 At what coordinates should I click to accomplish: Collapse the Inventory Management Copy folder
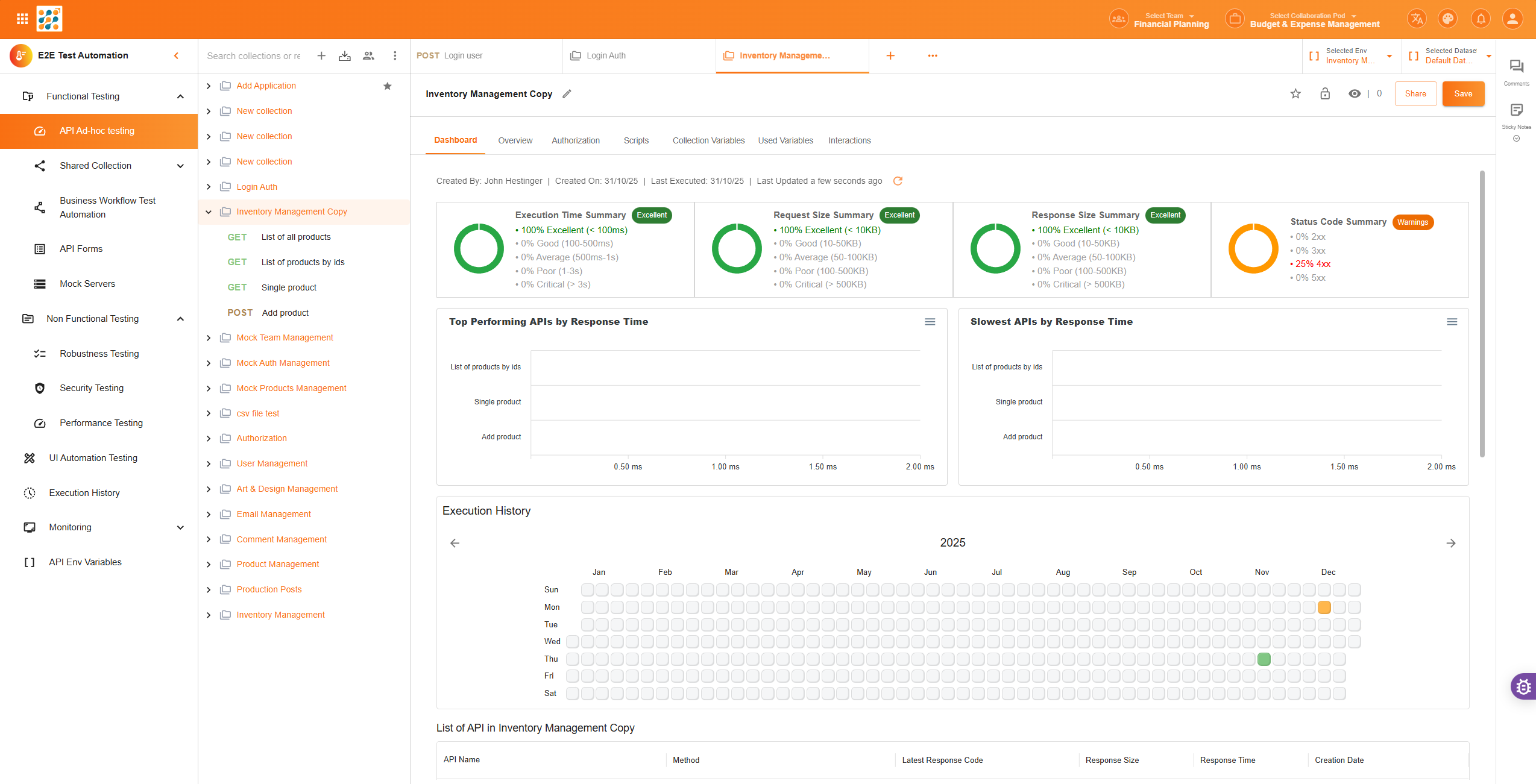pyautogui.click(x=209, y=212)
